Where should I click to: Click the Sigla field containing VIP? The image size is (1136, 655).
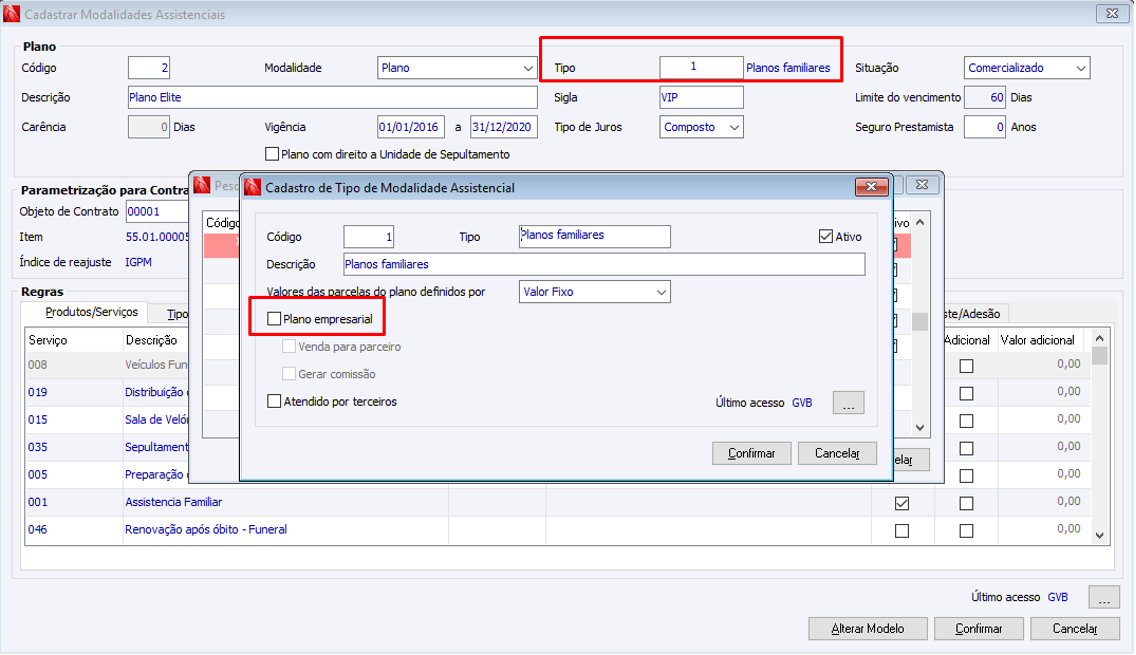pyautogui.click(x=701, y=97)
